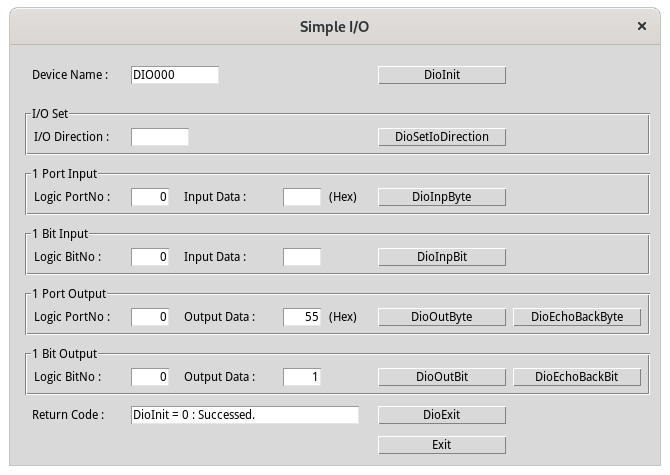Click the DioExit button

(x=441, y=414)
